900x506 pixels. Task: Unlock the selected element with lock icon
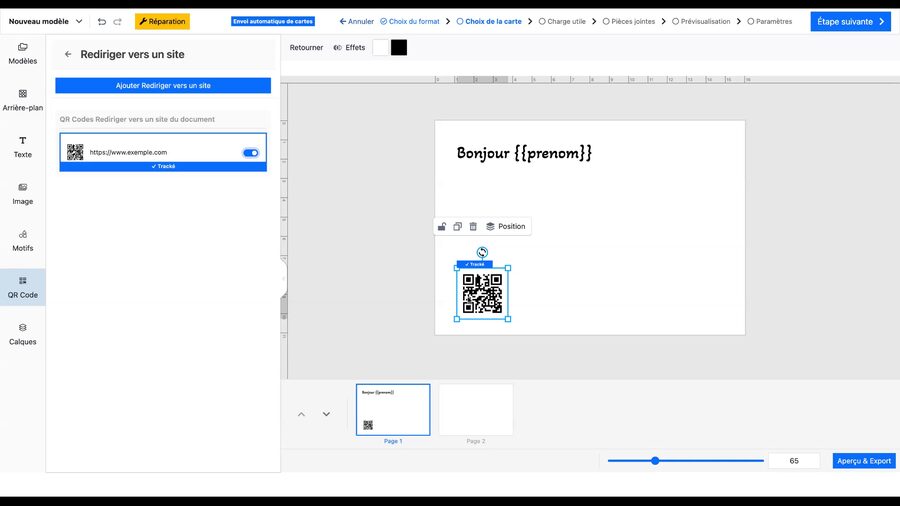441,227
